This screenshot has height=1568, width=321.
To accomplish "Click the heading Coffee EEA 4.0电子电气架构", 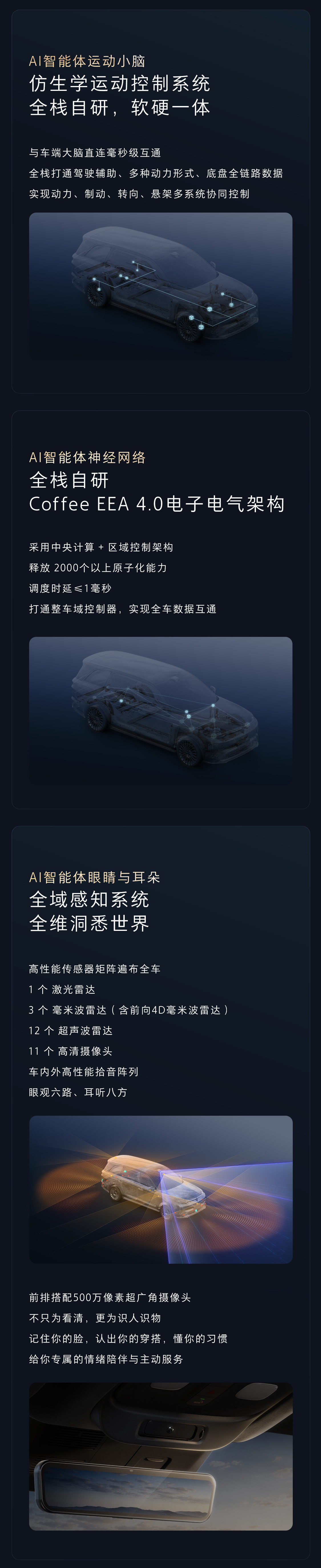I will pos(157,504).
